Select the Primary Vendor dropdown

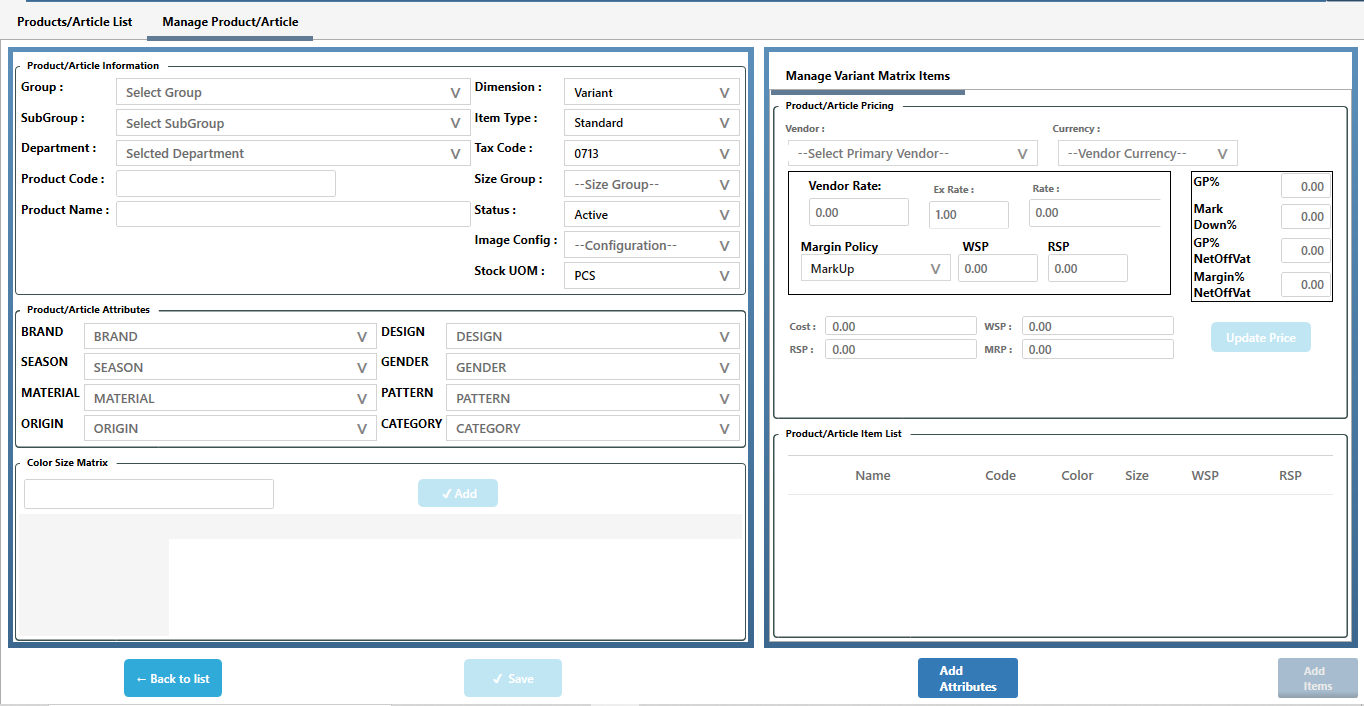[x=911, y=153]
